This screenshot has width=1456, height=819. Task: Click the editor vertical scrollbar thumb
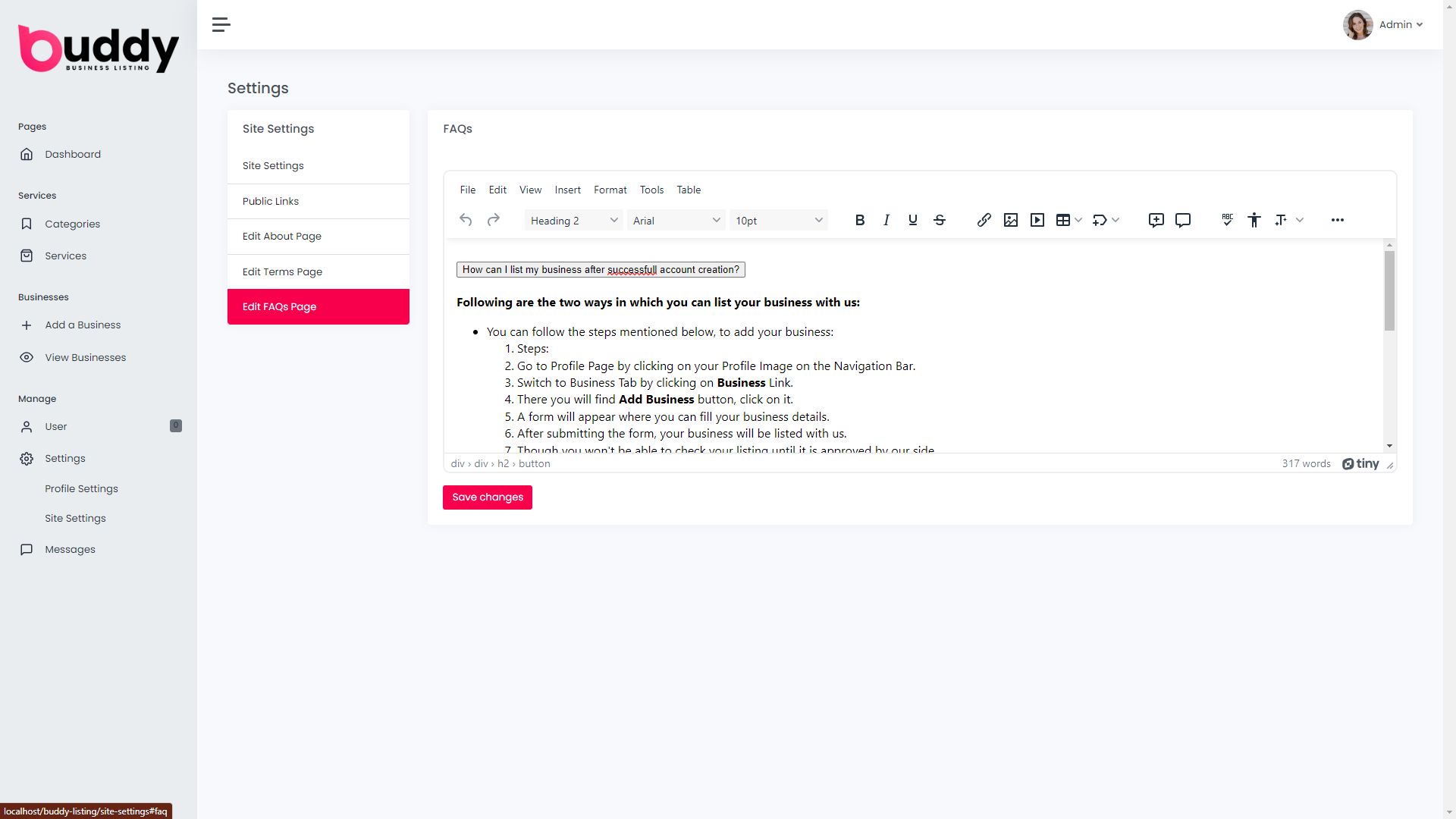1389,290
